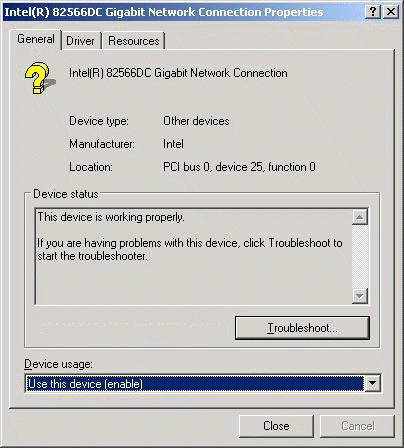The height and width of the screenshot is (448, 404).
Task: Click the yellow question mark device icon
Action: coord(39,78)
